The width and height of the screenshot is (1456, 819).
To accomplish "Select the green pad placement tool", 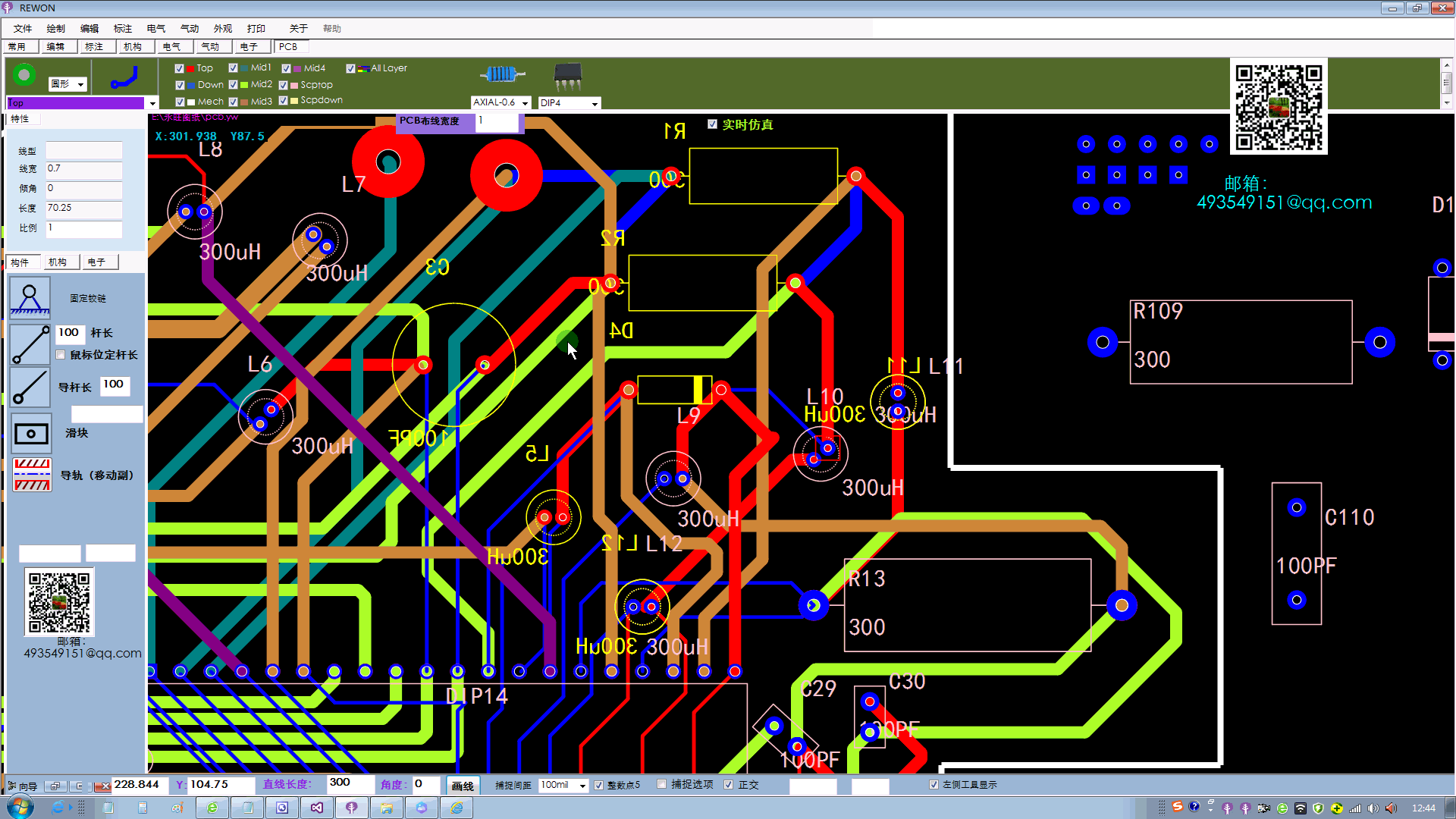I will [x=24, y=75].
